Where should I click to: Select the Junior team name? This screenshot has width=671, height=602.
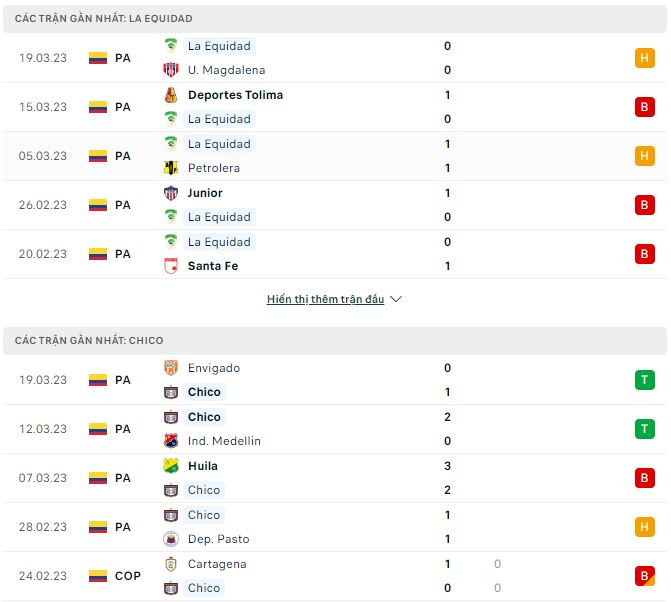(205, 193)
